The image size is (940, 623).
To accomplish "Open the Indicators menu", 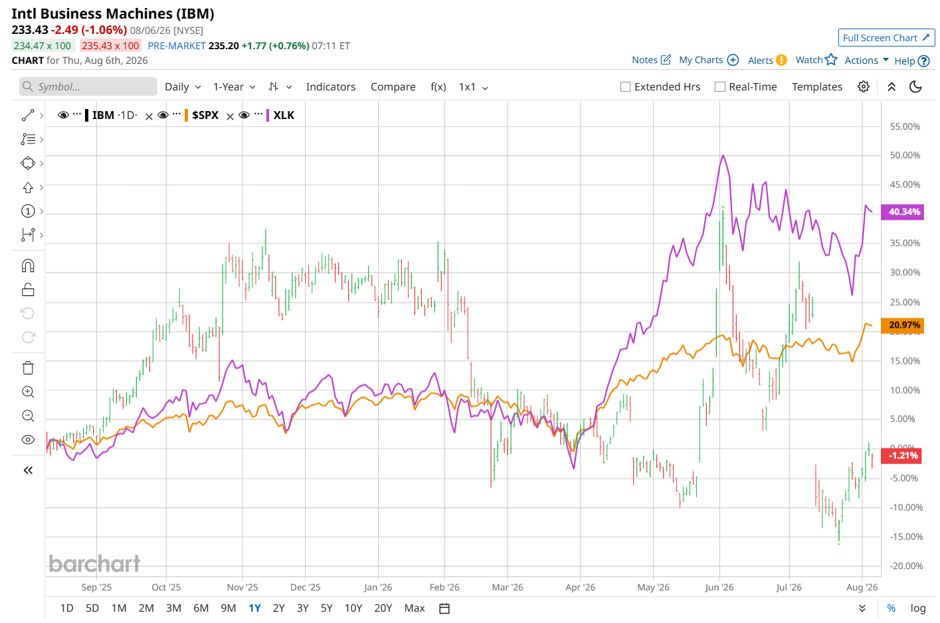I will [x=330, y=86].
